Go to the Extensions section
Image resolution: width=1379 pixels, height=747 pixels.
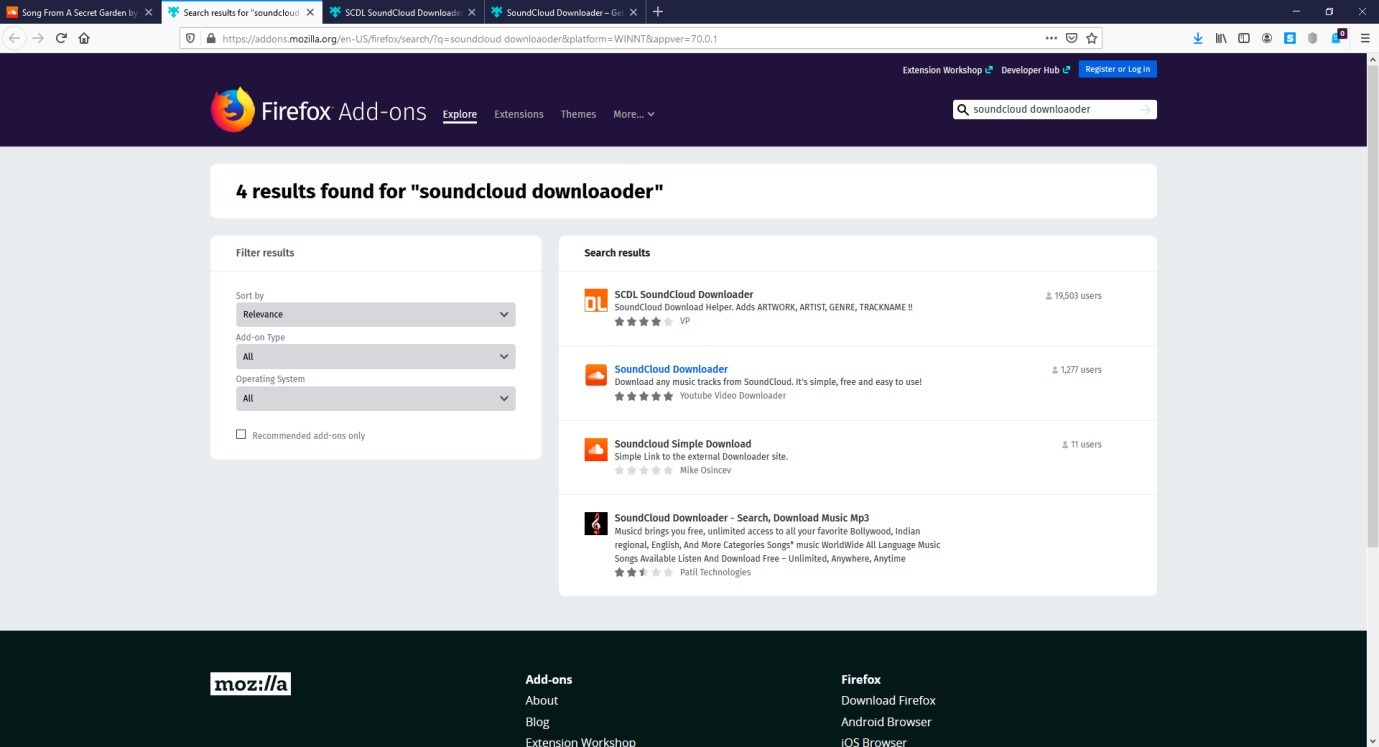click(519, 114)
